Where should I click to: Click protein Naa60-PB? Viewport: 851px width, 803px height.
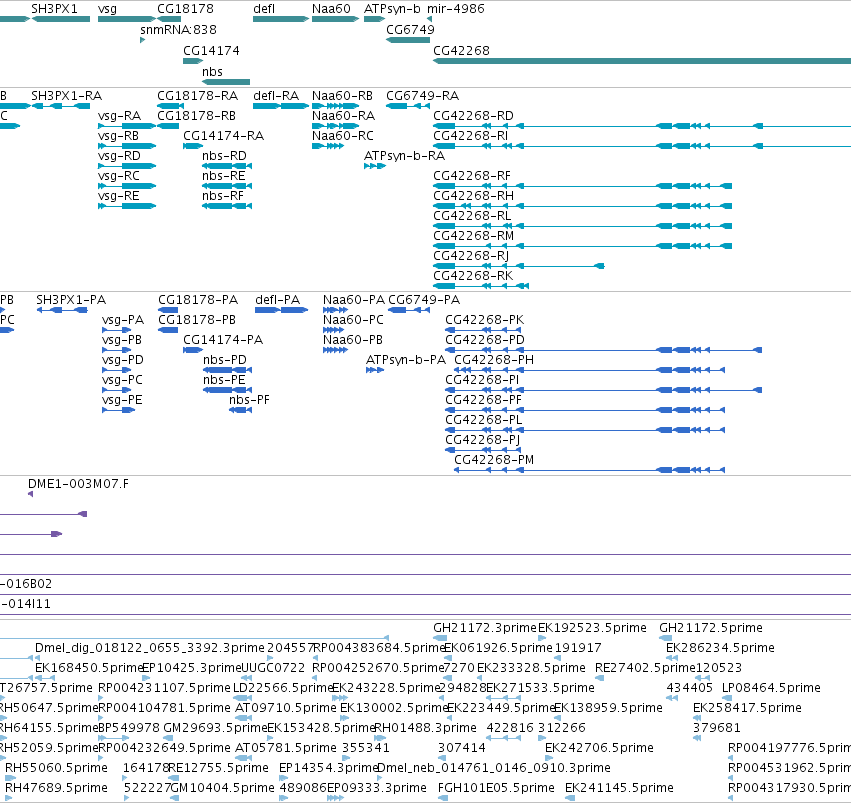point(353,340)
